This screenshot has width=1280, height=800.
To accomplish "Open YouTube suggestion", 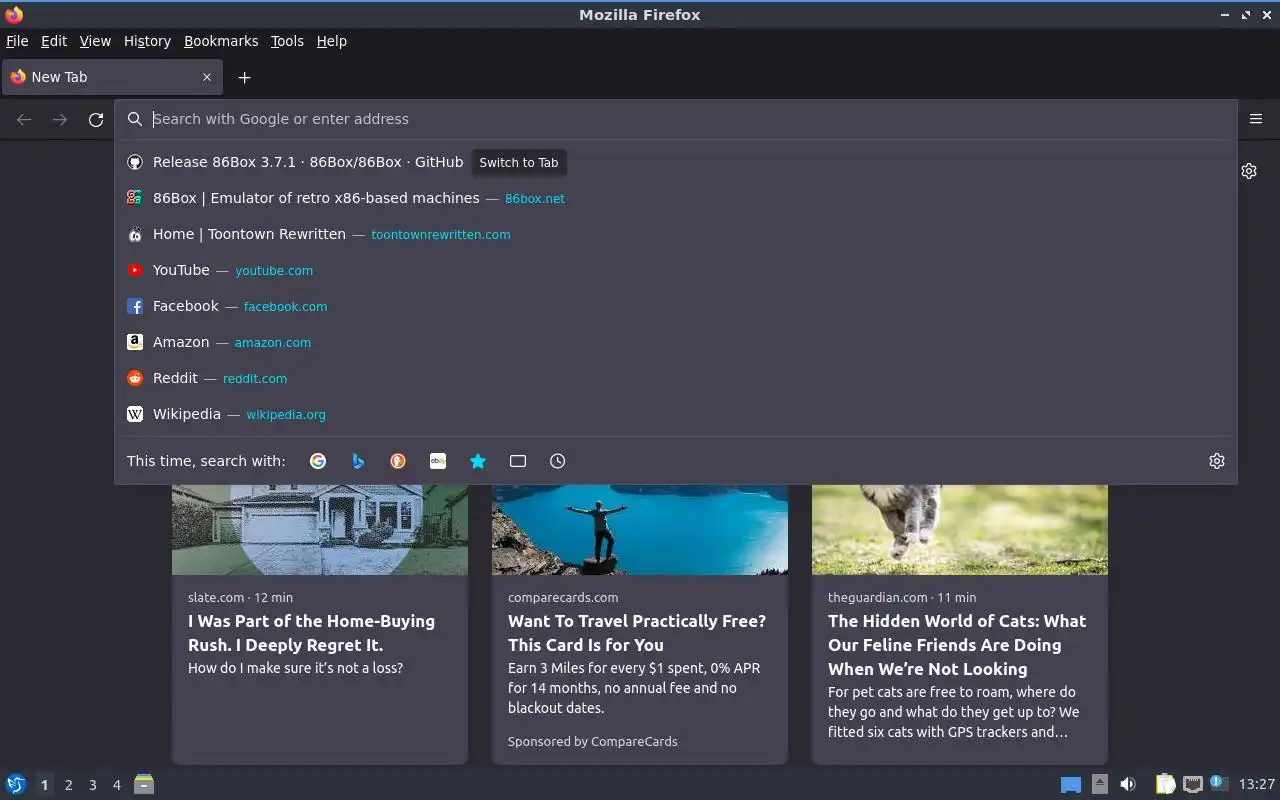I will point(676,270).
